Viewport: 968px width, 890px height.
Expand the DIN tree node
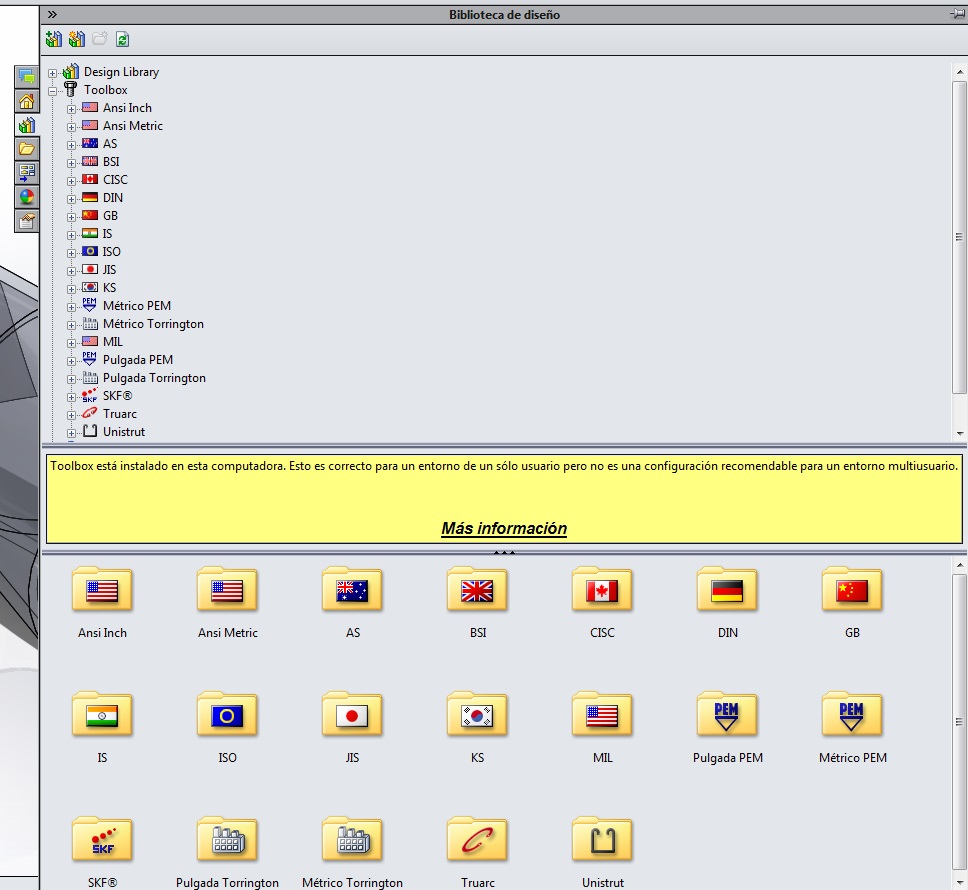pyautogui.click(x=71, y=199)
